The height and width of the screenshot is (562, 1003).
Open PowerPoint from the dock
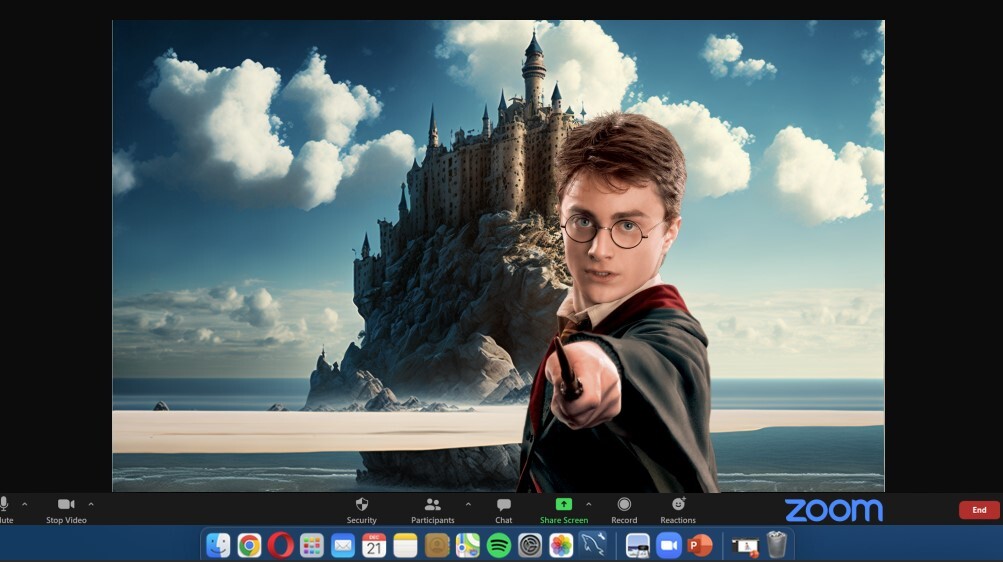(700, 545)
